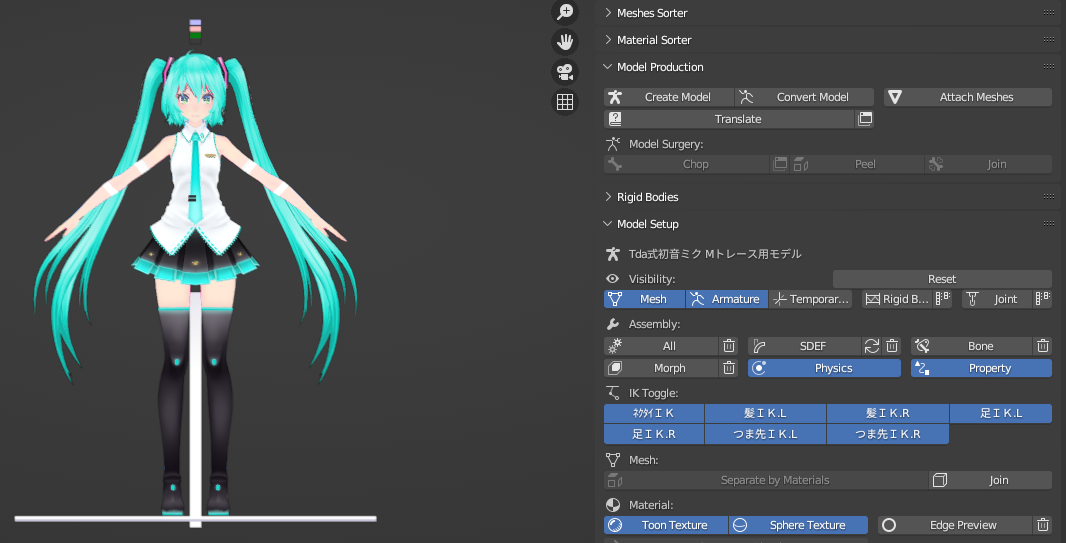Viewport: 1066px width, 543px height.
Task: Expand the Meshes Sorter panel
Action: pyautogui.click(x=608, y=12)
